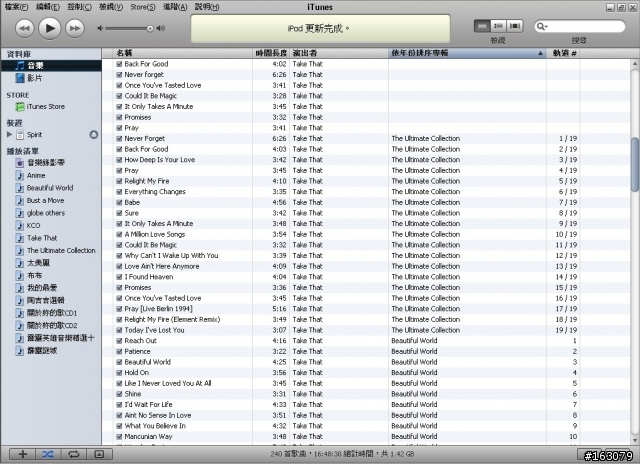Viewport: 640px width, 464px height.
Task: Uncheck the Sure song checkbox
Action: pyautogui.click(x=119, y=213)
